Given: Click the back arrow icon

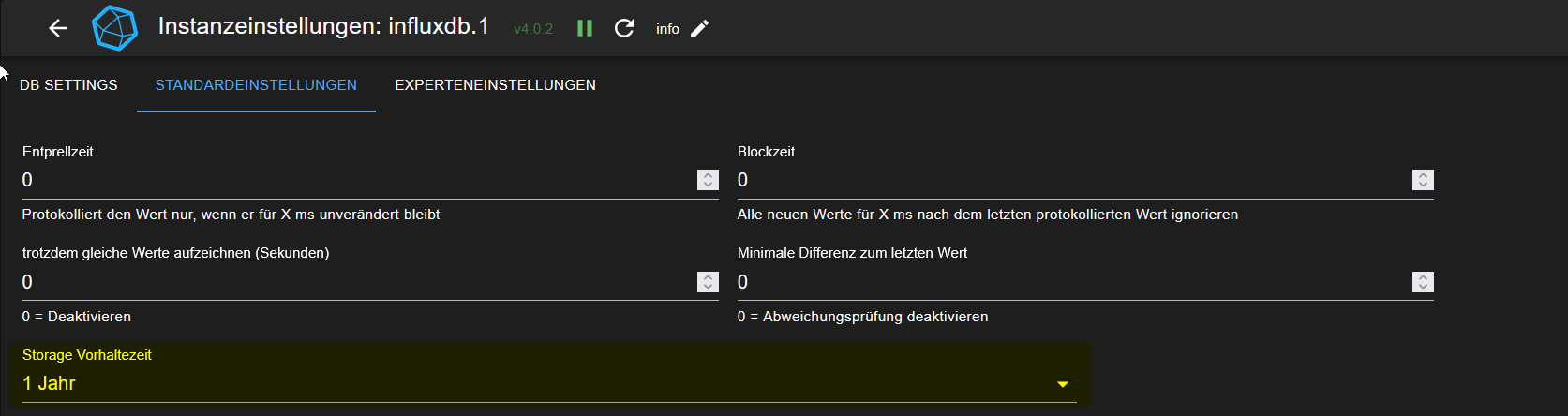Looking at the screenshot, I should pyautogui.click(x=58, y=28).
